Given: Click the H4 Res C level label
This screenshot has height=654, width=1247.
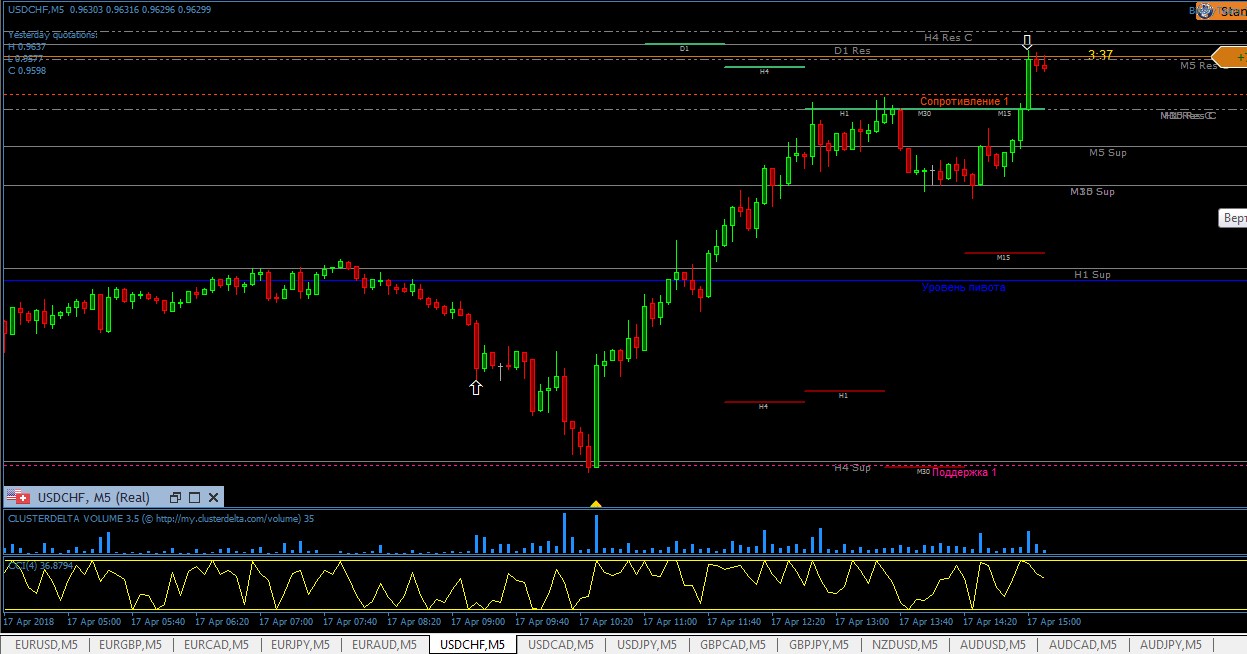Looking at the screenshot, I should coord(948,37).
